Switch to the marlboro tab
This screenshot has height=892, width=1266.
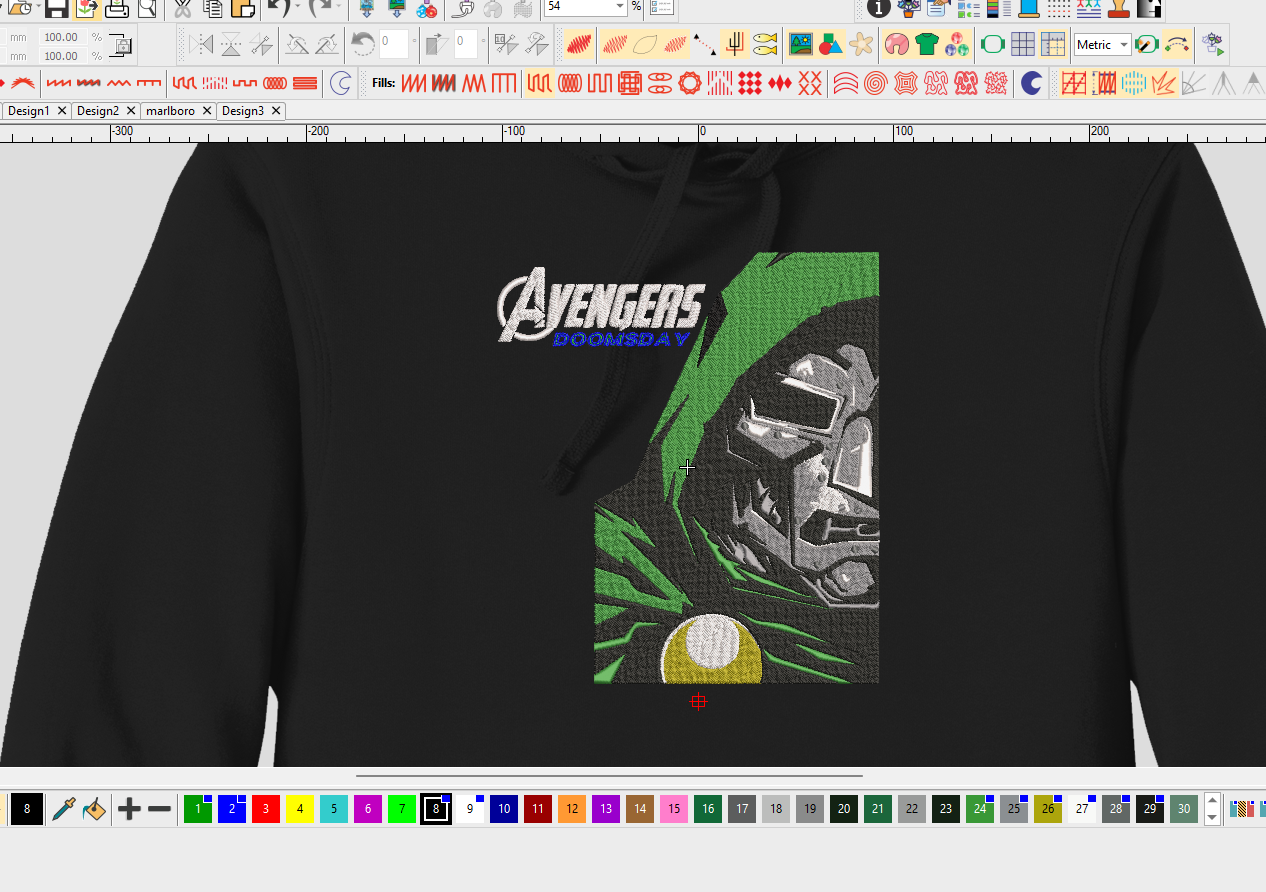(x=170, y=111)
